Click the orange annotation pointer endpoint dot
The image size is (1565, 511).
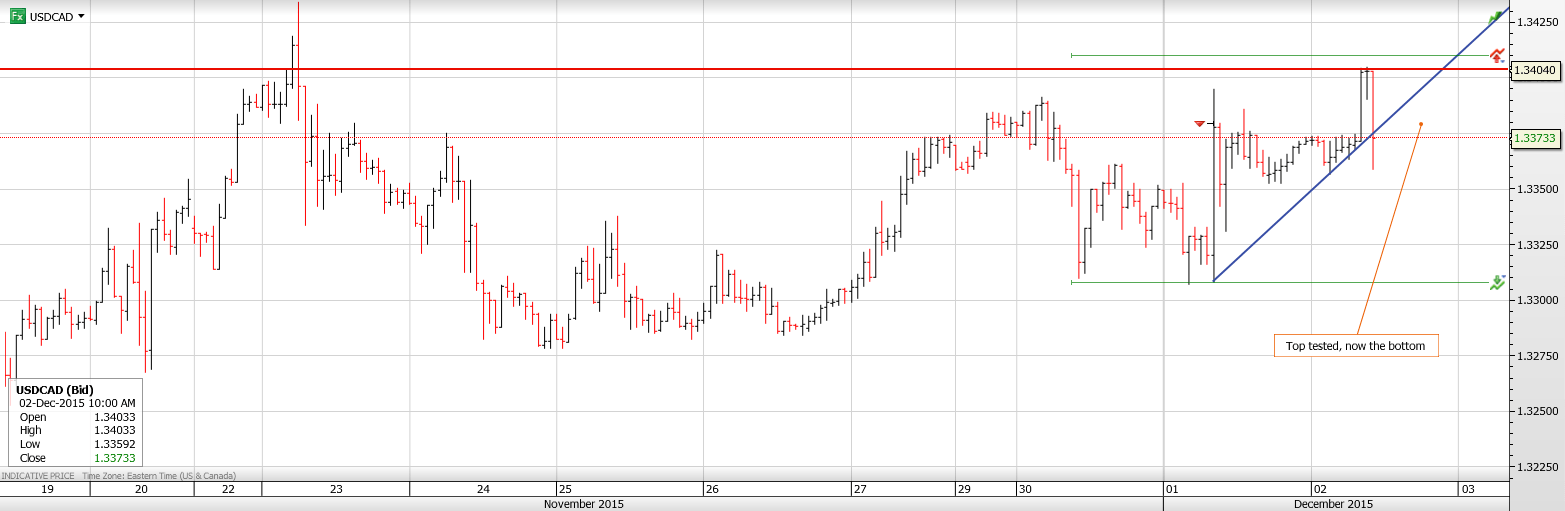1421,124
